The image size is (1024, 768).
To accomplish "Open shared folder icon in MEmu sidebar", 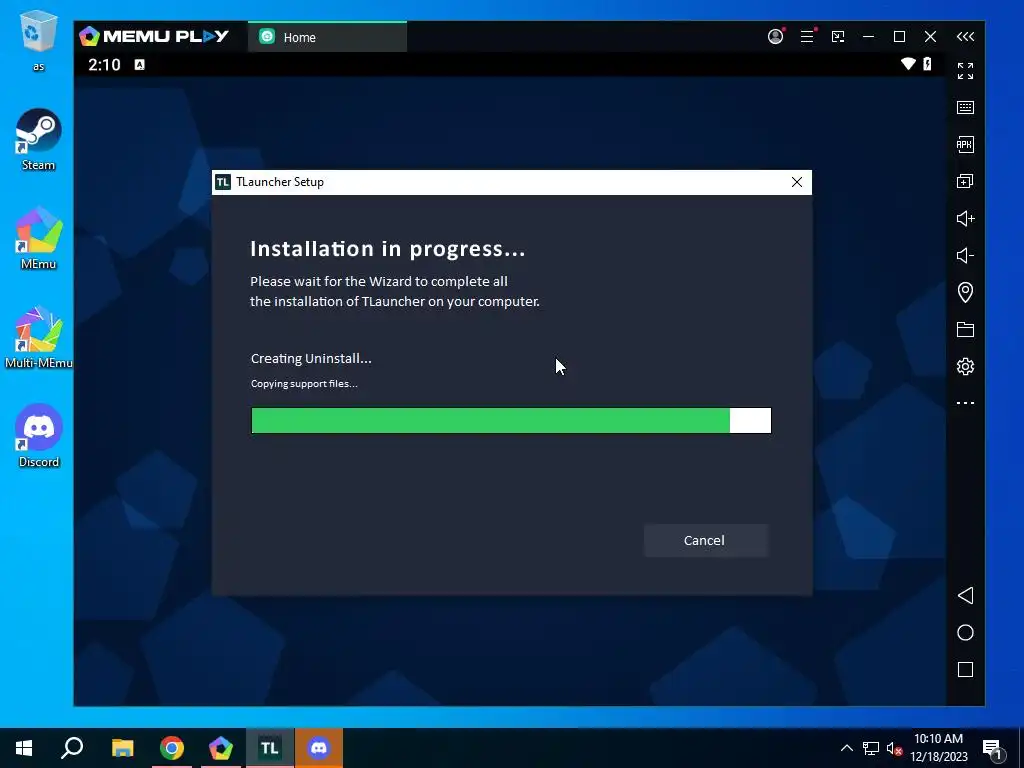I will pos(965,329).
